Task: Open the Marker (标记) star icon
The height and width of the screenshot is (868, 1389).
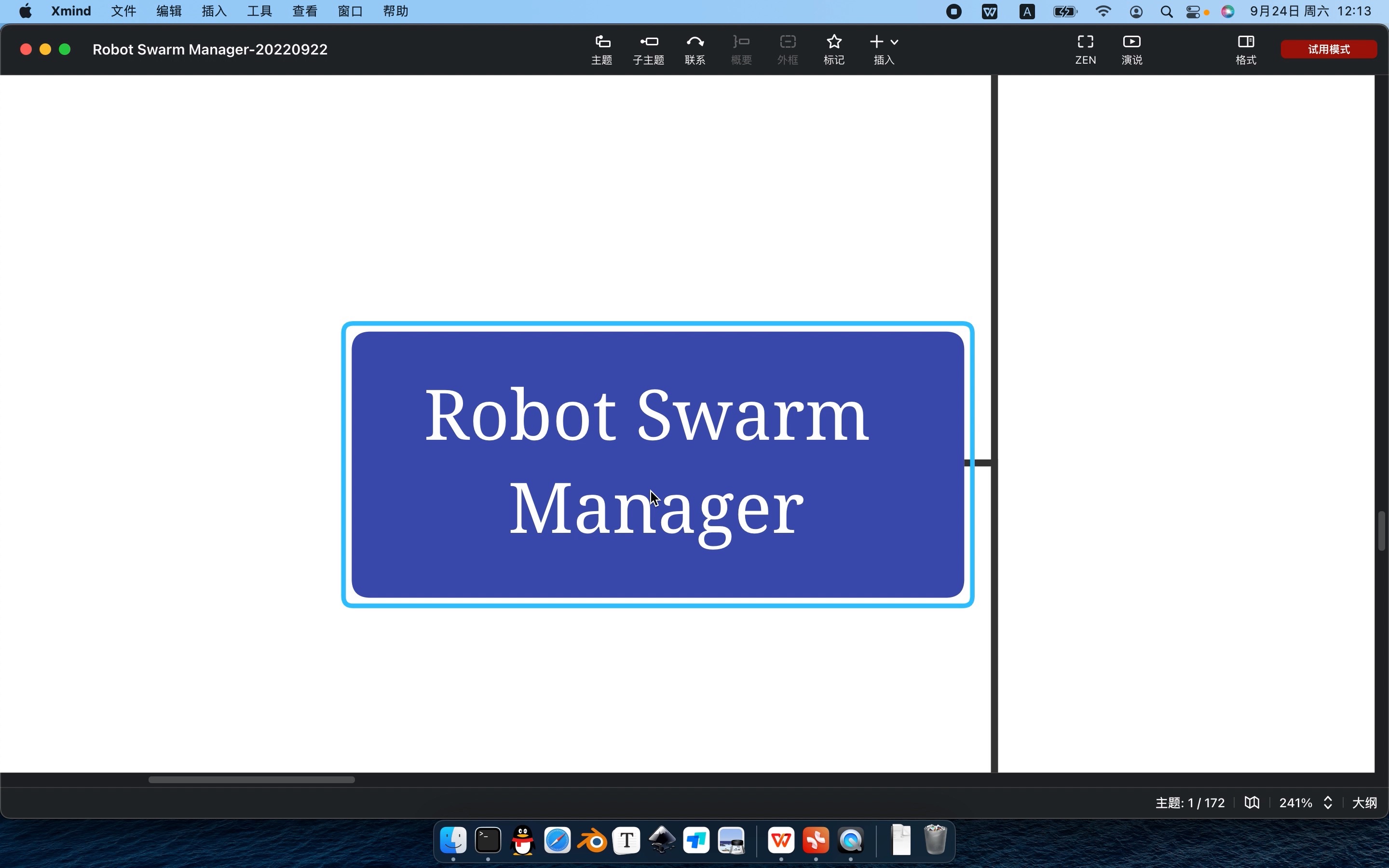Action: click(x=833, y=49)
